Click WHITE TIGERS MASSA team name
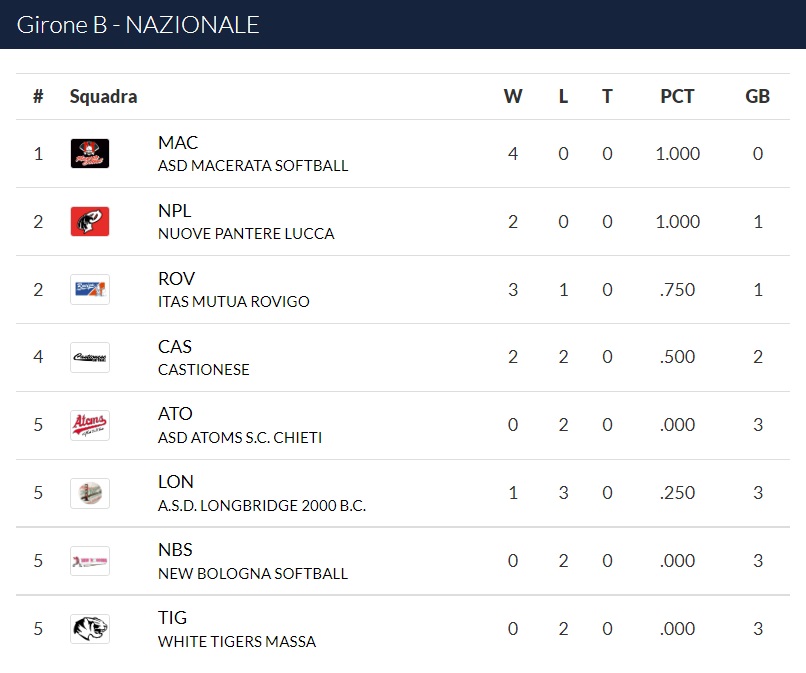The width and height of the screenshot is (806, 673). coord(237,641)
